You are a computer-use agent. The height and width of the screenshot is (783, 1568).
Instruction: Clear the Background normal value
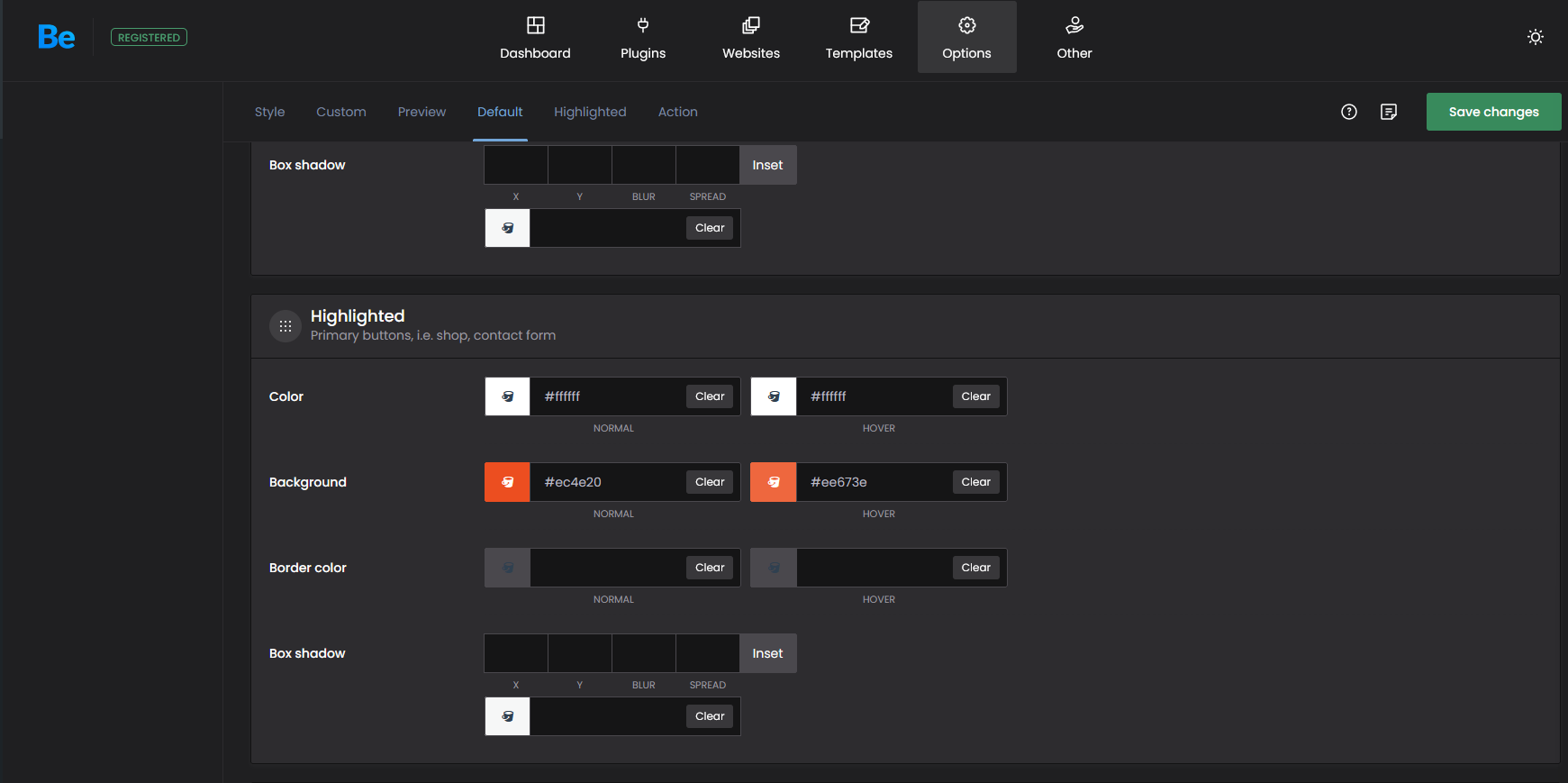click(710, 482)
